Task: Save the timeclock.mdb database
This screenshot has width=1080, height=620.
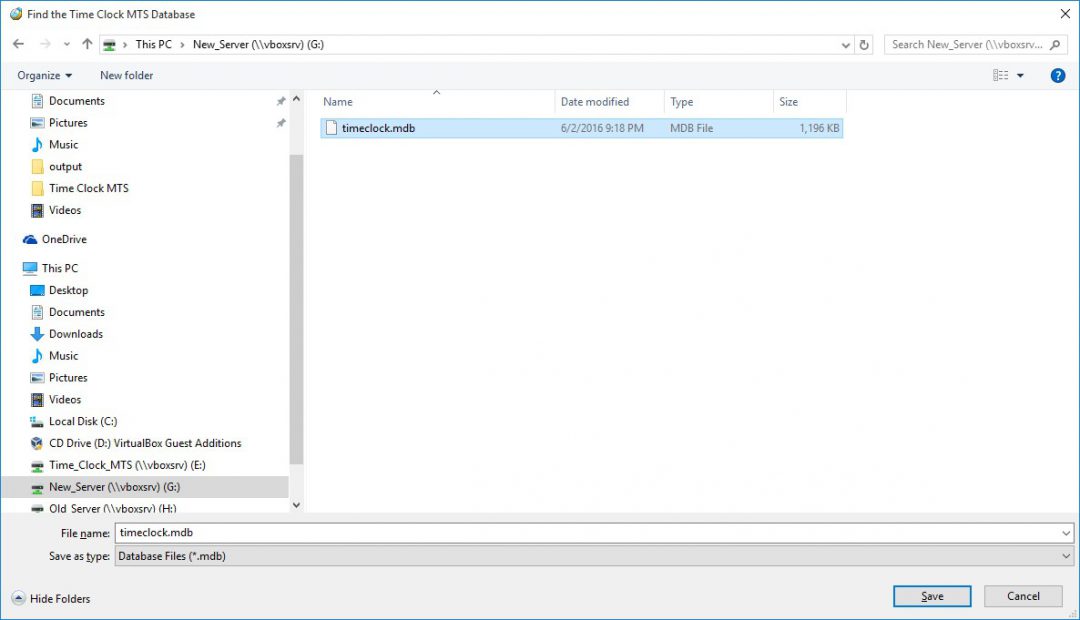Action: 931,595
